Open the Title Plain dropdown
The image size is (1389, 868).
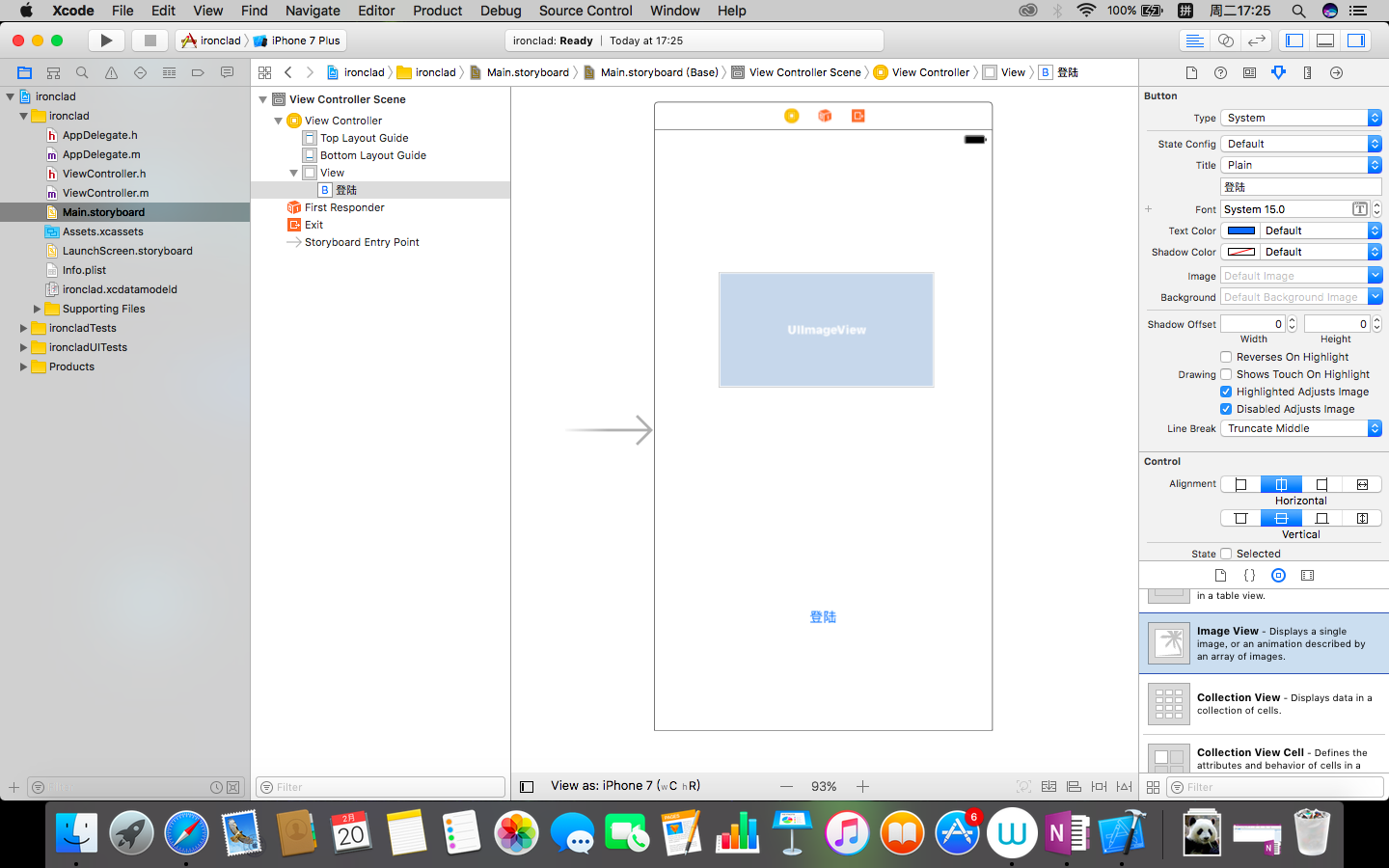(x=1301, y=165)
